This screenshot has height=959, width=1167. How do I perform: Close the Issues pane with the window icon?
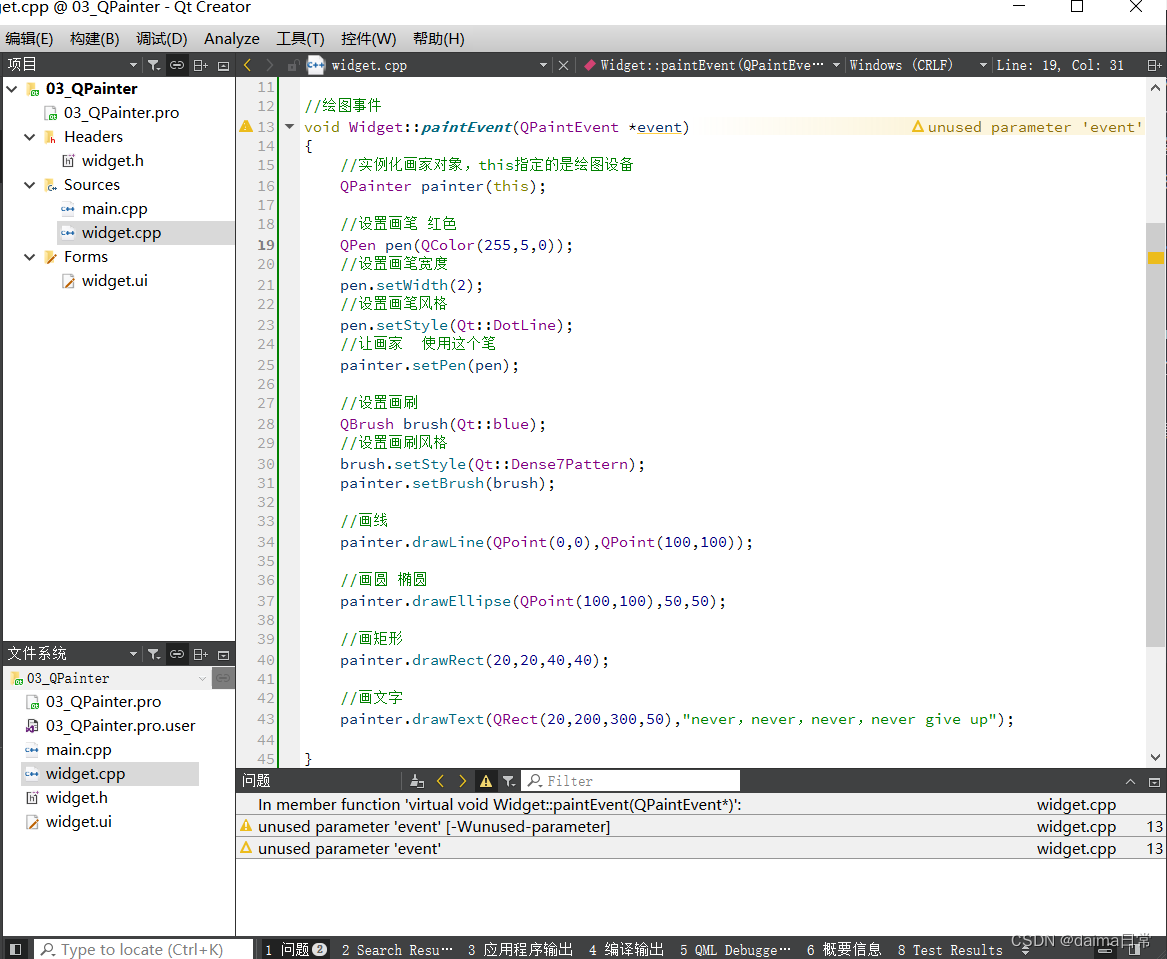(1154, 782)
